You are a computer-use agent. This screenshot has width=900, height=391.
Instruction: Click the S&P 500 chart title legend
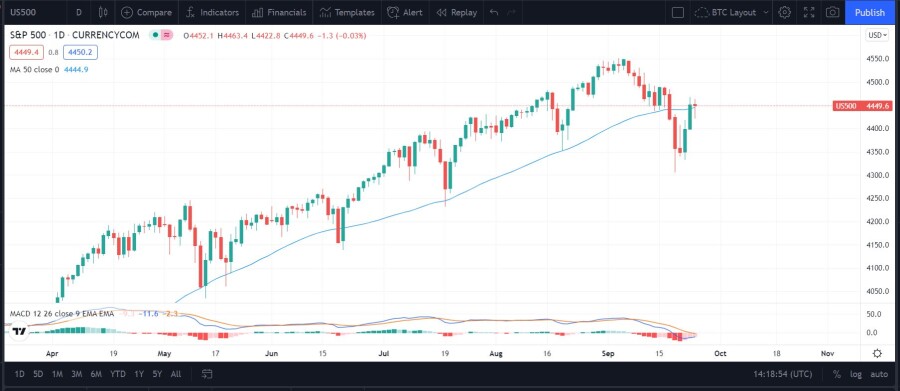pos(75,35)
